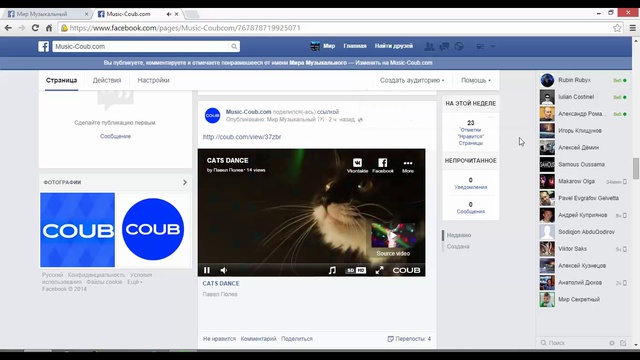The width and height of the screenshot is (640, 360).
Task: Click the music note icon in player
Action: tap(332, 270)
